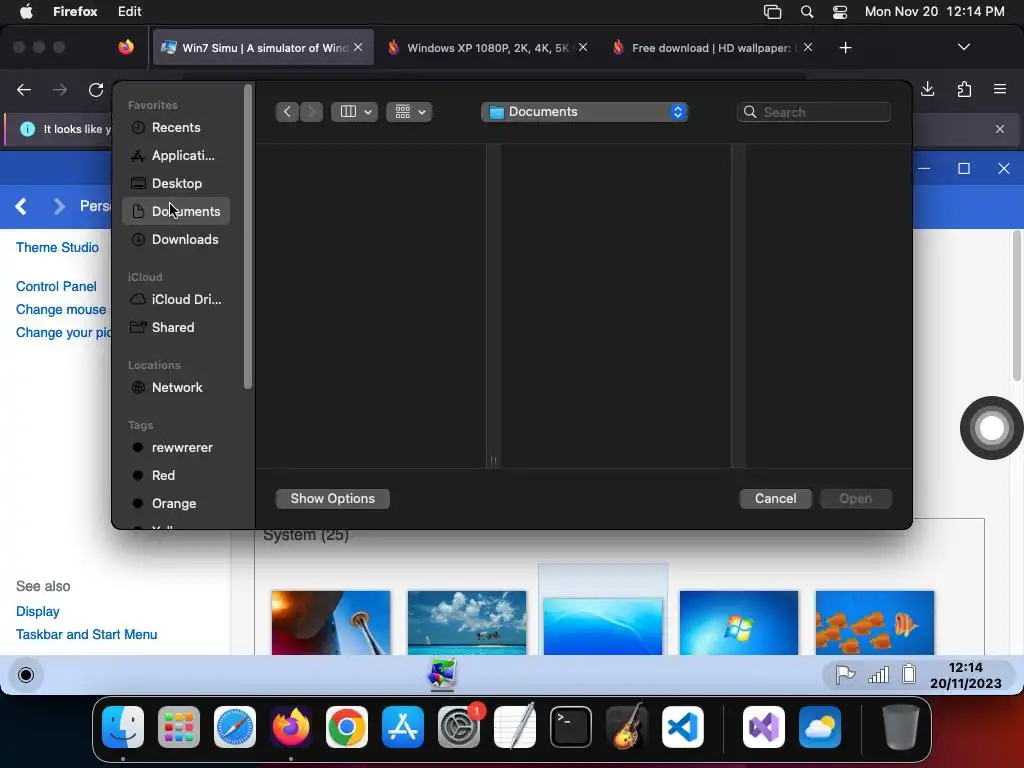Screen dimensions: 1024x768
Task: Open Chrome from the Dock
Action: point(347,727)
